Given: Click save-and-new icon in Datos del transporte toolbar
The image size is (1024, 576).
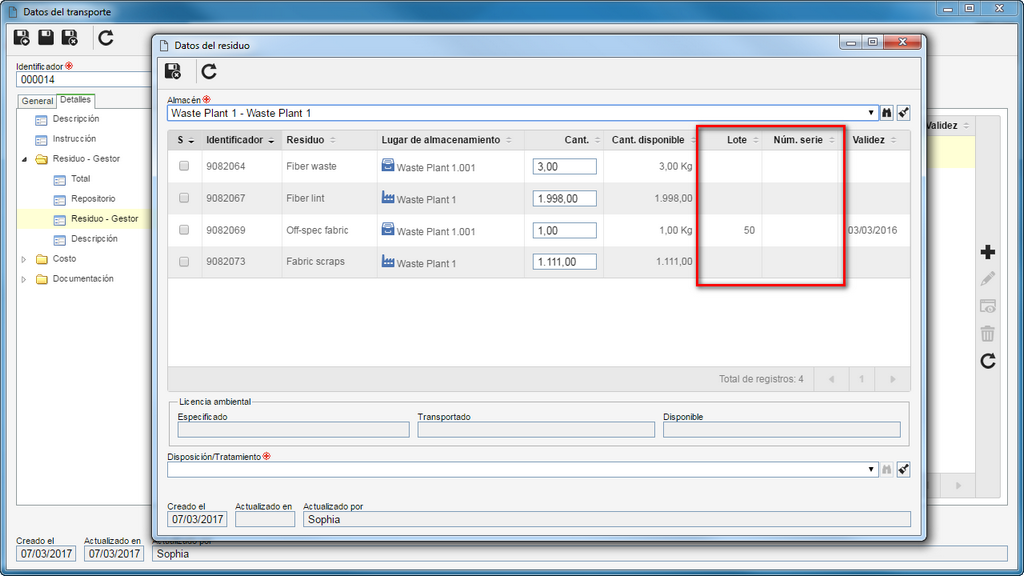Looking at the screenshot, I should (x=22, y=38).
